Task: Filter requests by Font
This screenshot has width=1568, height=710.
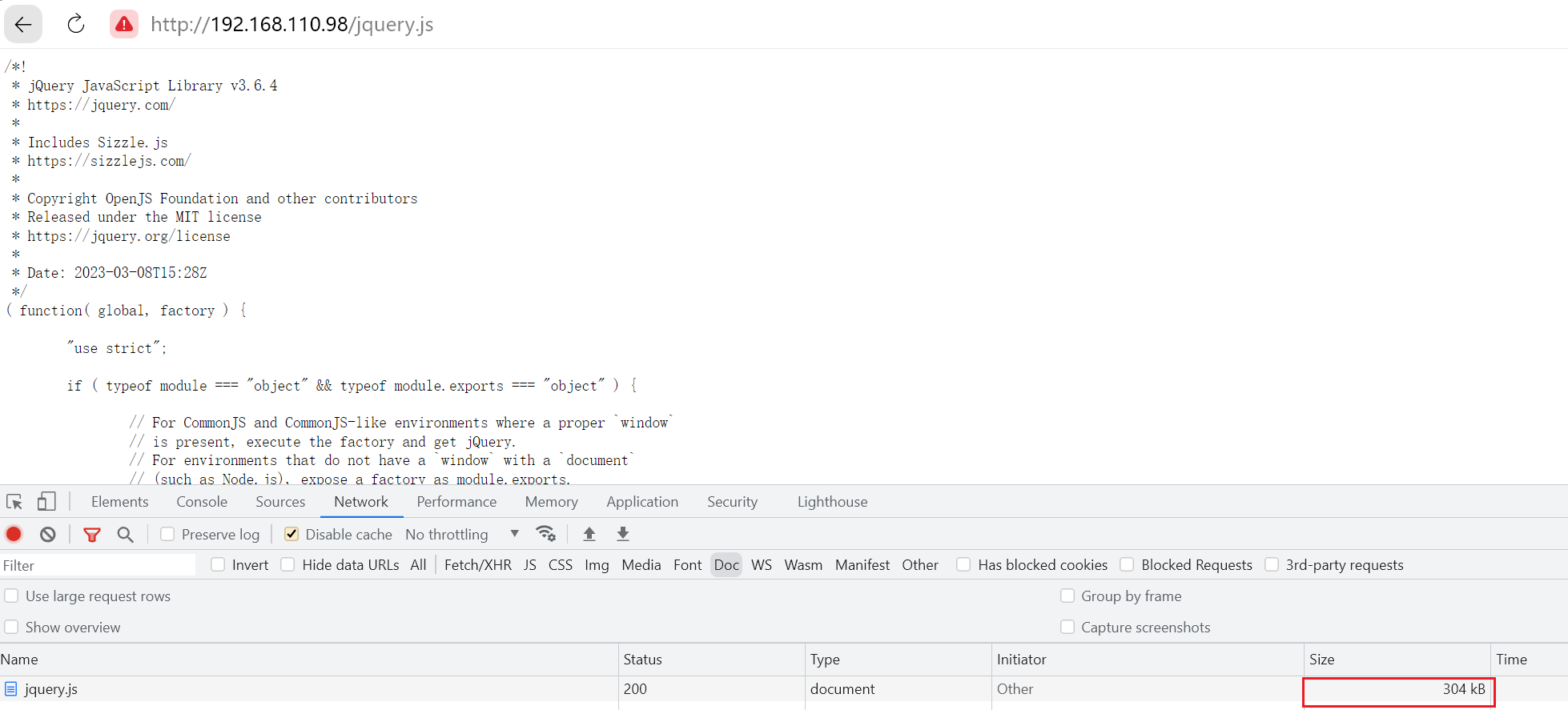Action: click(688, 565)
